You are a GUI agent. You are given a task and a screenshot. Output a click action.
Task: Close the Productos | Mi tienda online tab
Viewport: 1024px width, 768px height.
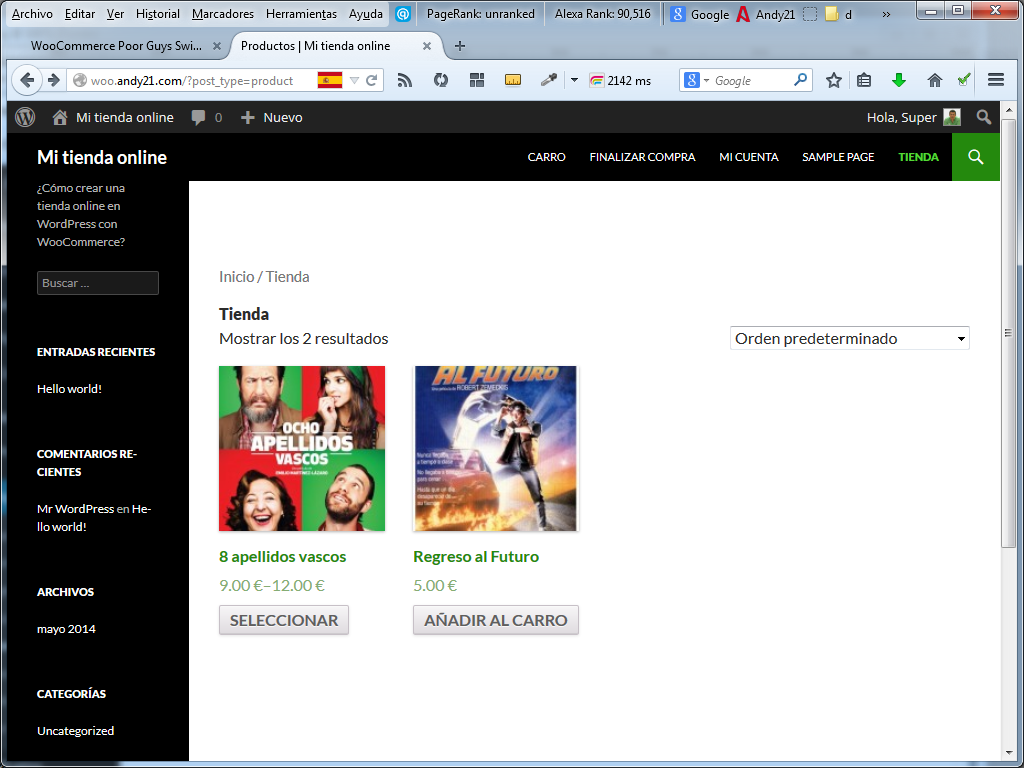426,46
